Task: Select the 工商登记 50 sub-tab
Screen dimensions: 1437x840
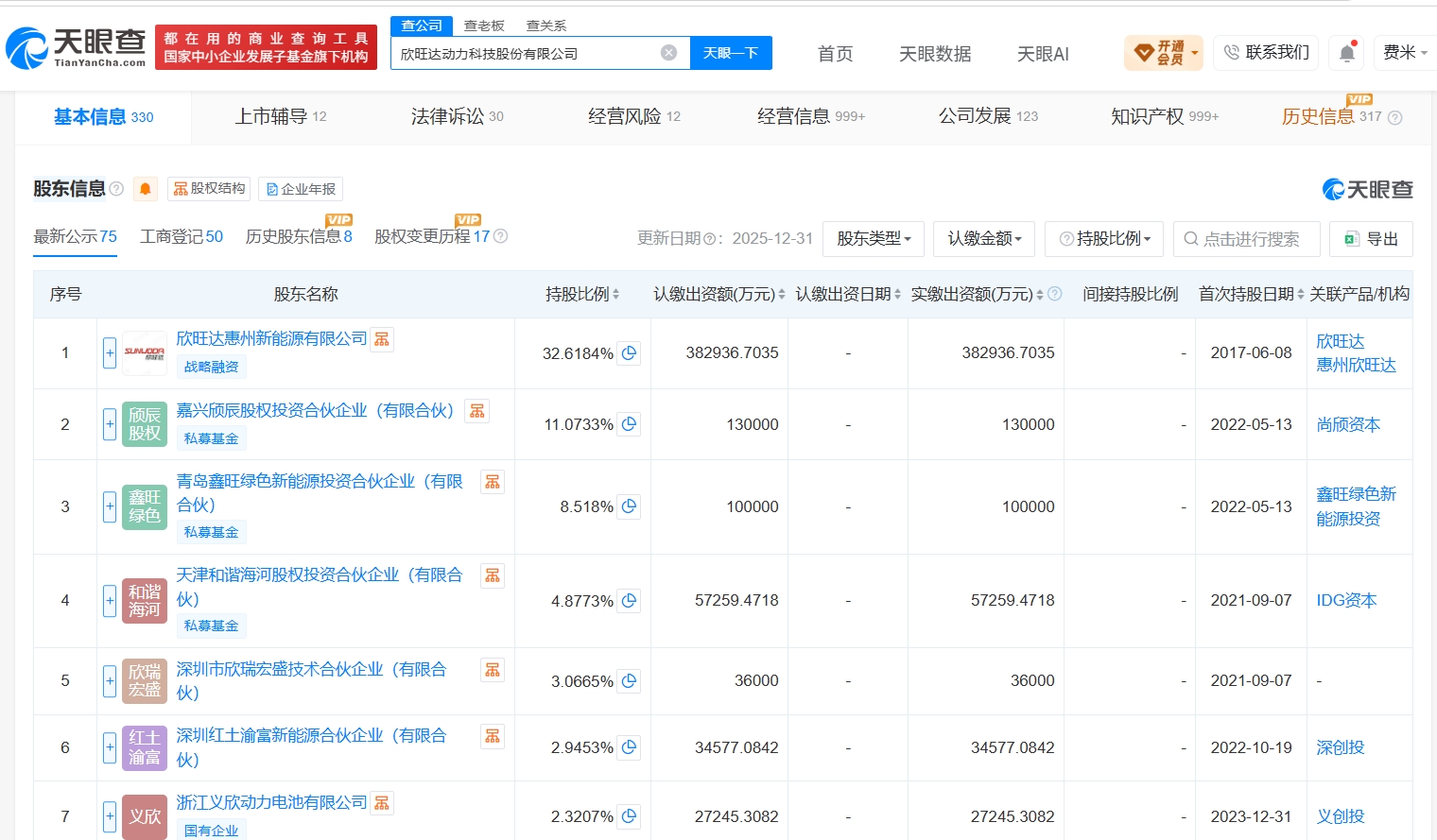Action: [x=182, y=236]
